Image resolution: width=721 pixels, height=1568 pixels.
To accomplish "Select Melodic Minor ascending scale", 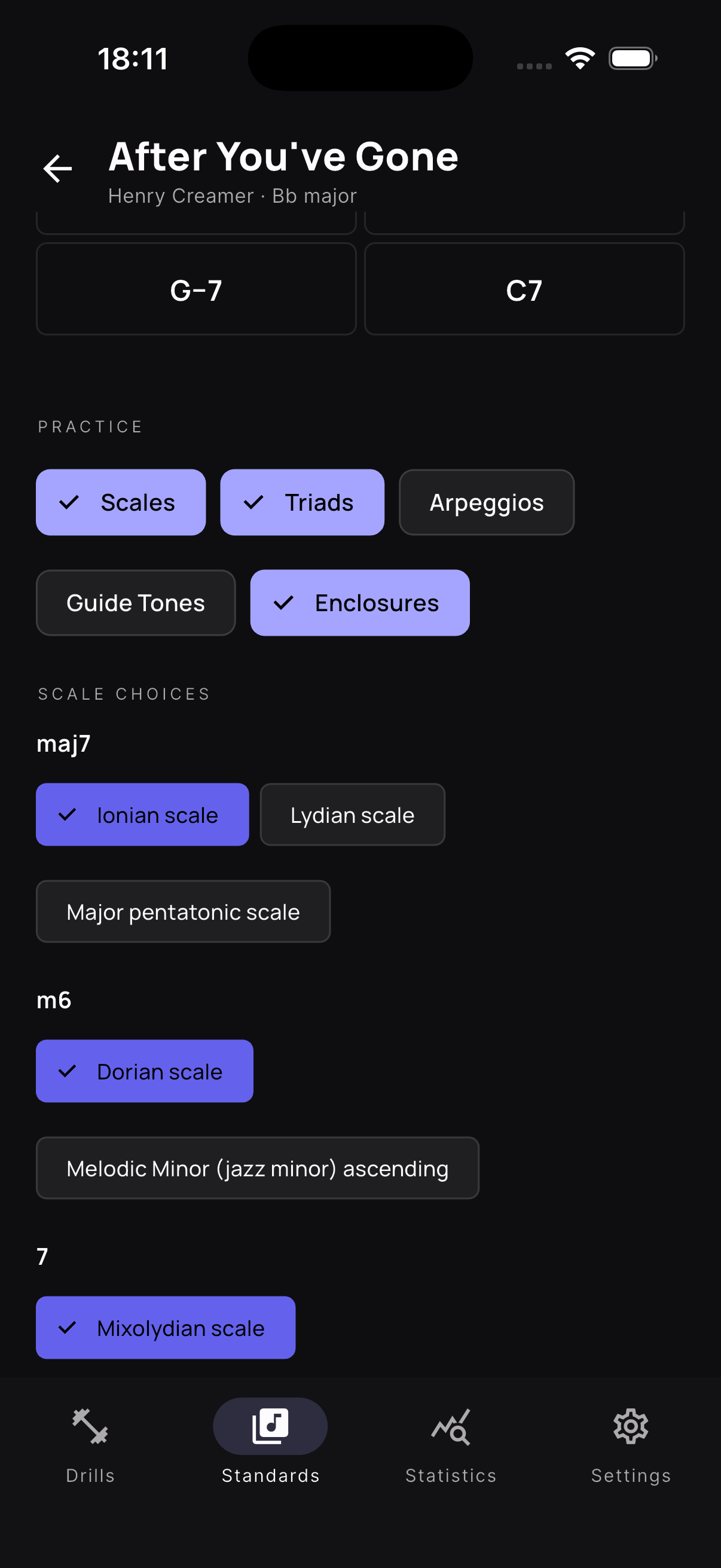I will [257, 1167].
